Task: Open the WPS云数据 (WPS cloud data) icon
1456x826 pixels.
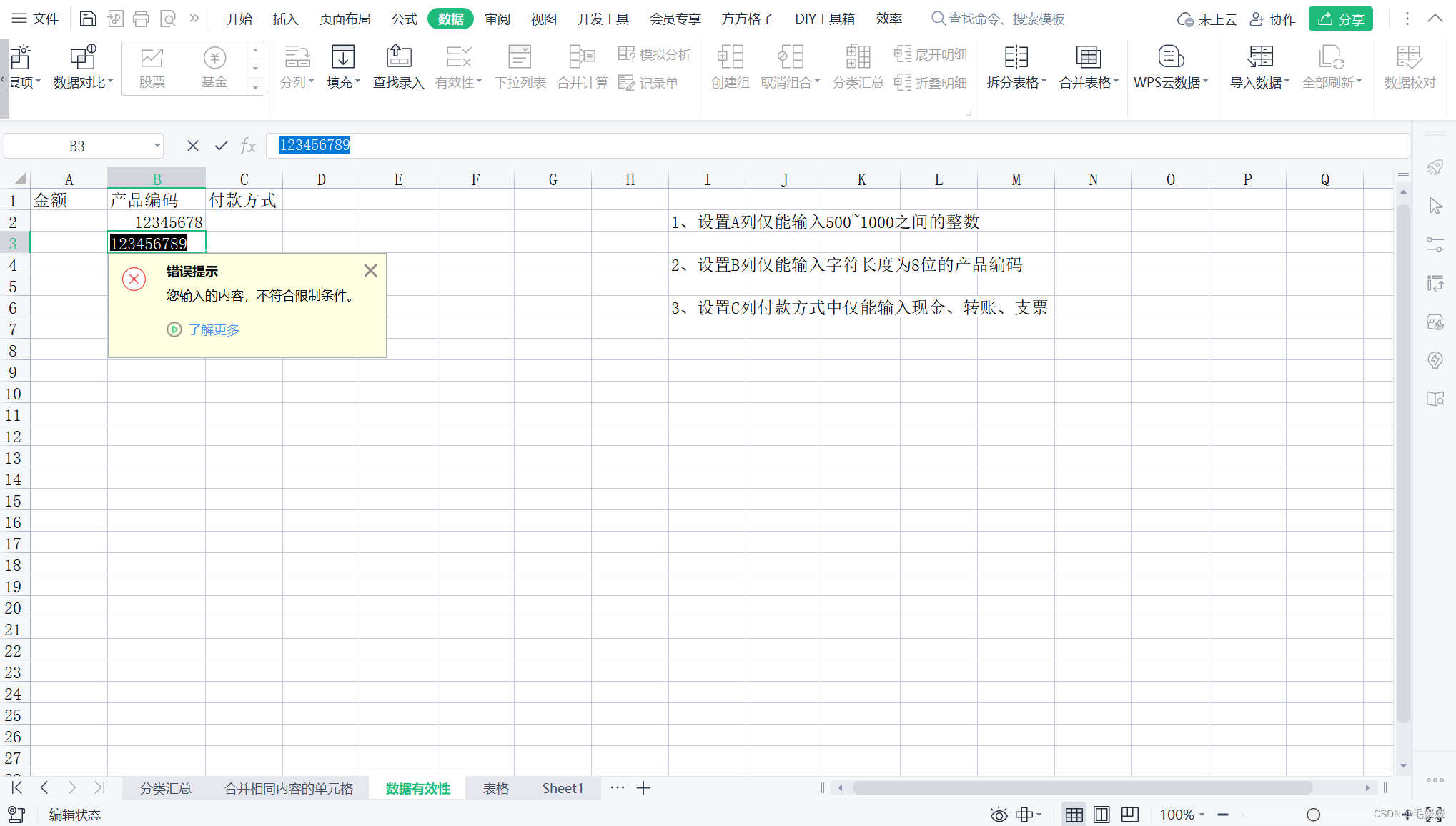Action: (1170, 57)
